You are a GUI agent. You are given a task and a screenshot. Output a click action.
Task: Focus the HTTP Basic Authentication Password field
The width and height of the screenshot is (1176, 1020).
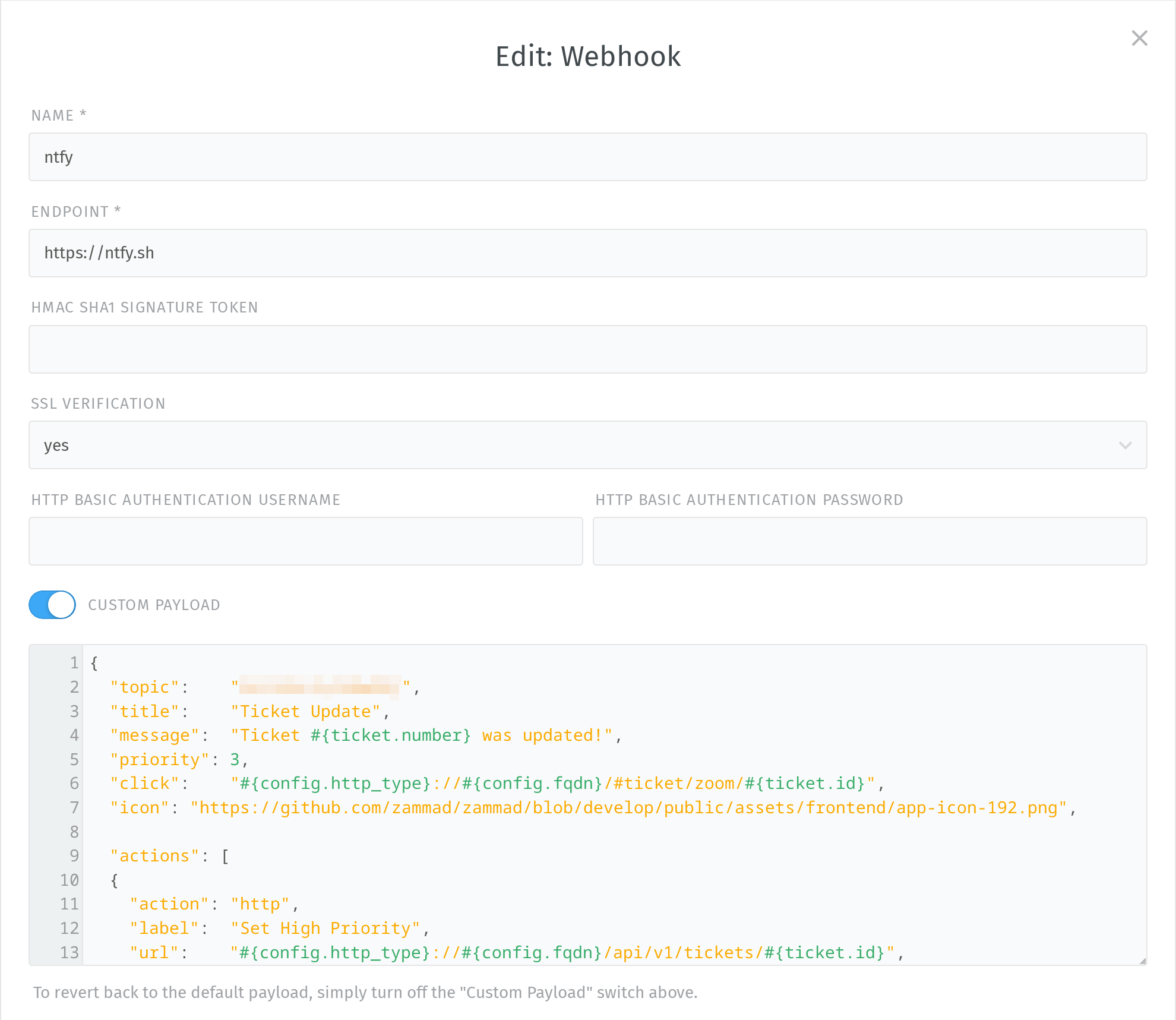[870, 541]
